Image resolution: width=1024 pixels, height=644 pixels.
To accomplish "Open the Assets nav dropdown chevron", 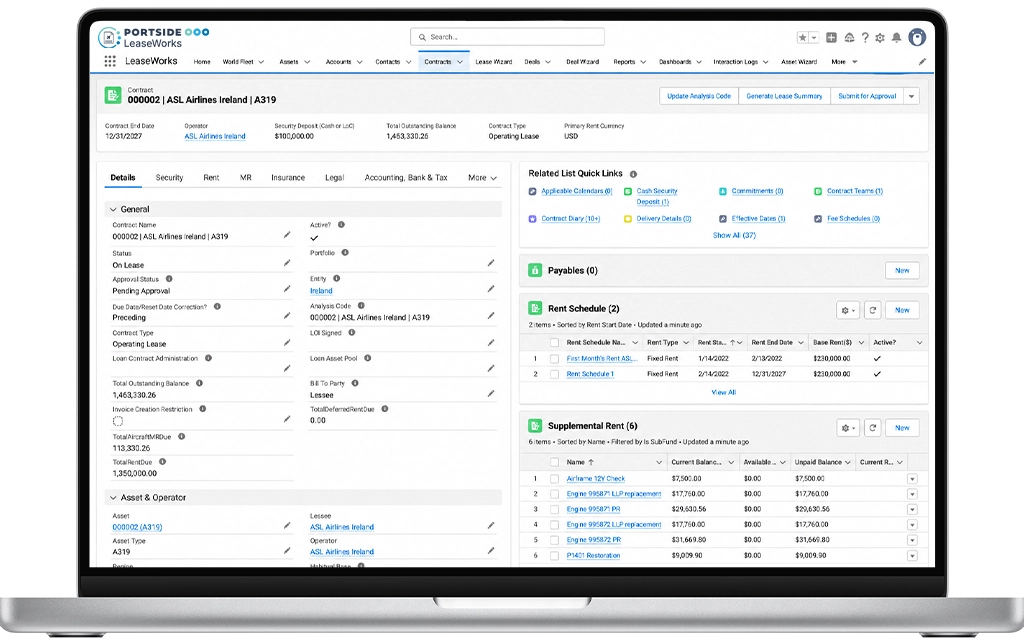I will click(x=307, y=62).
